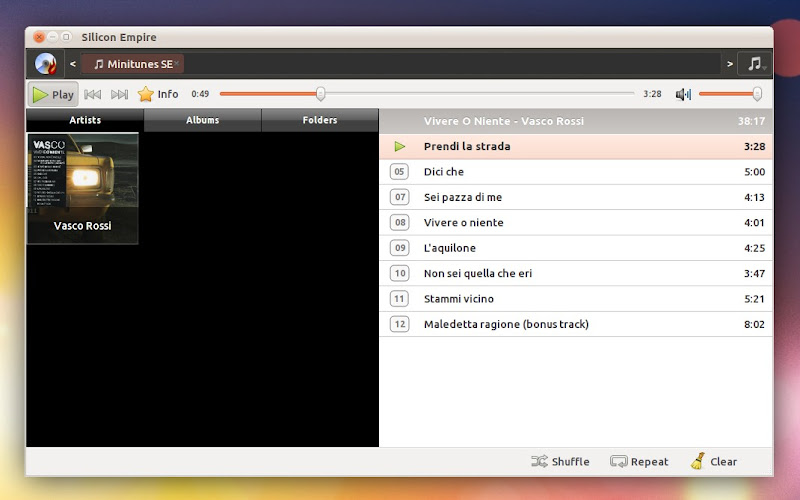800x500 pixels.
Task: Click the Play button
Action: 53,94
